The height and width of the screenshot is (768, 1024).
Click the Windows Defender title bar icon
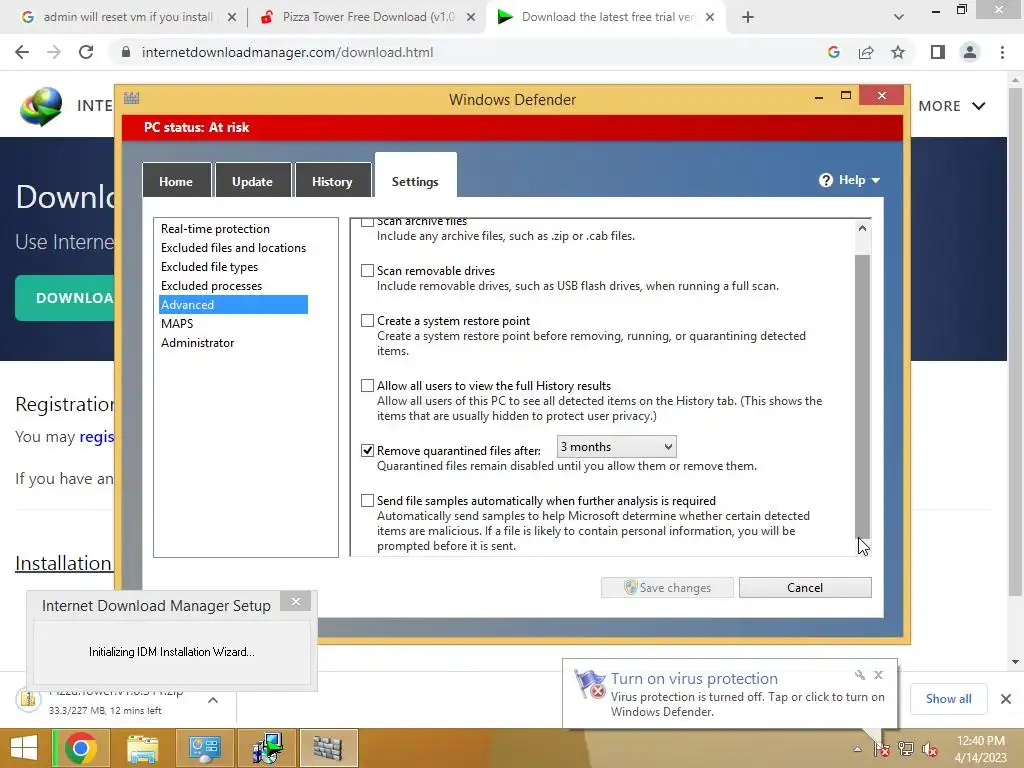point(131,99)
